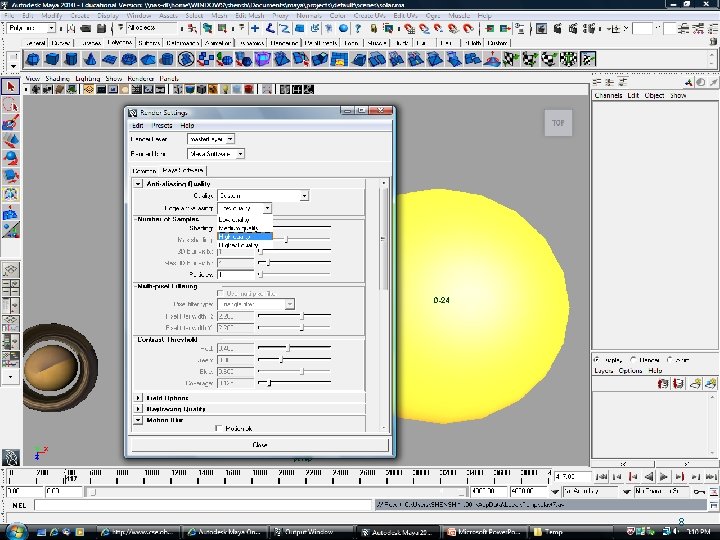The image size is (720, 540).
Task: Expand the Raytracing Quality section
Action: click(139, 409)
